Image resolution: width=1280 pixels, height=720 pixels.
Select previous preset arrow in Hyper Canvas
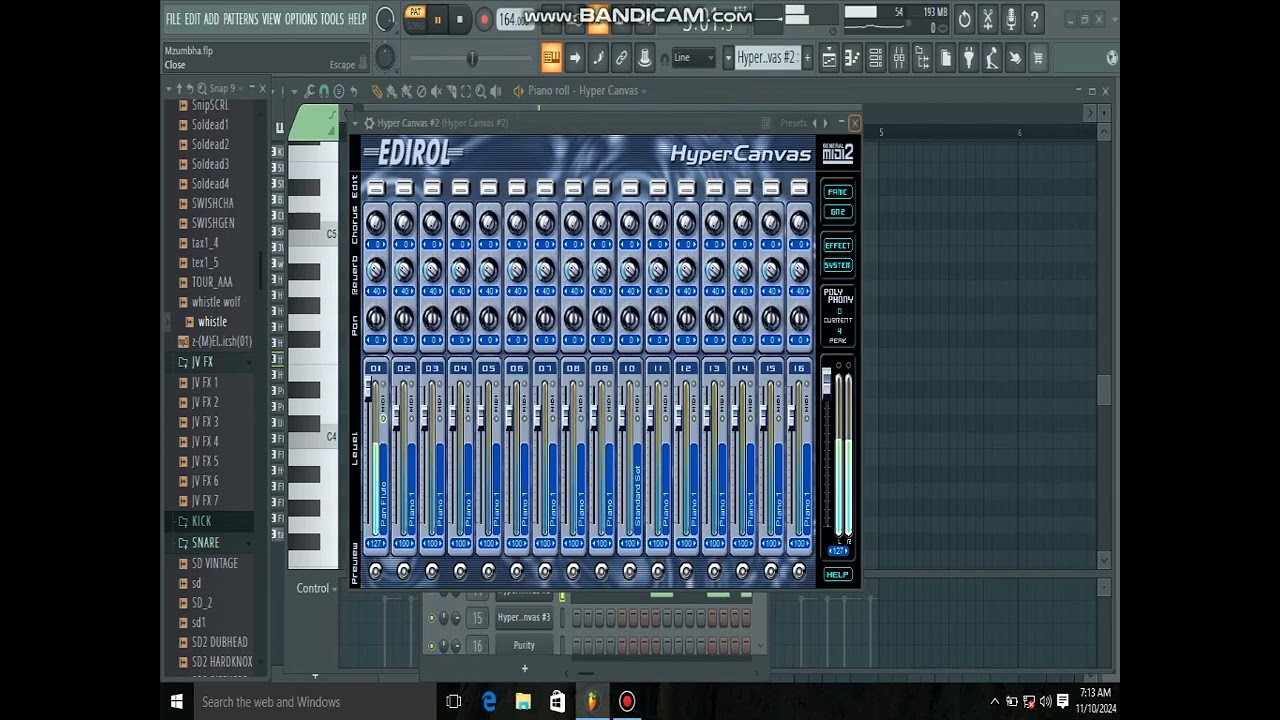815,123
